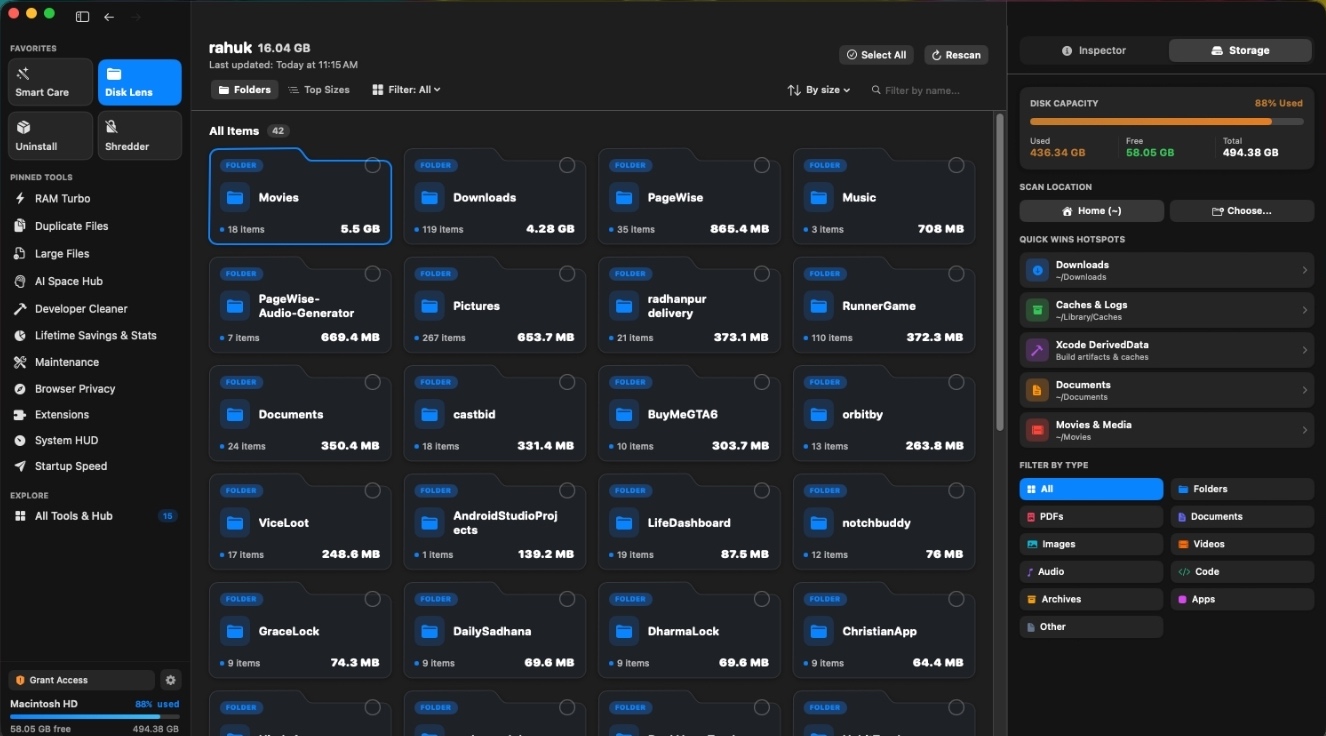Viewport: 1326px width, 736px height.
Task: Click Developer Cleaner hammer icon
Action: [x=20, y=309]
